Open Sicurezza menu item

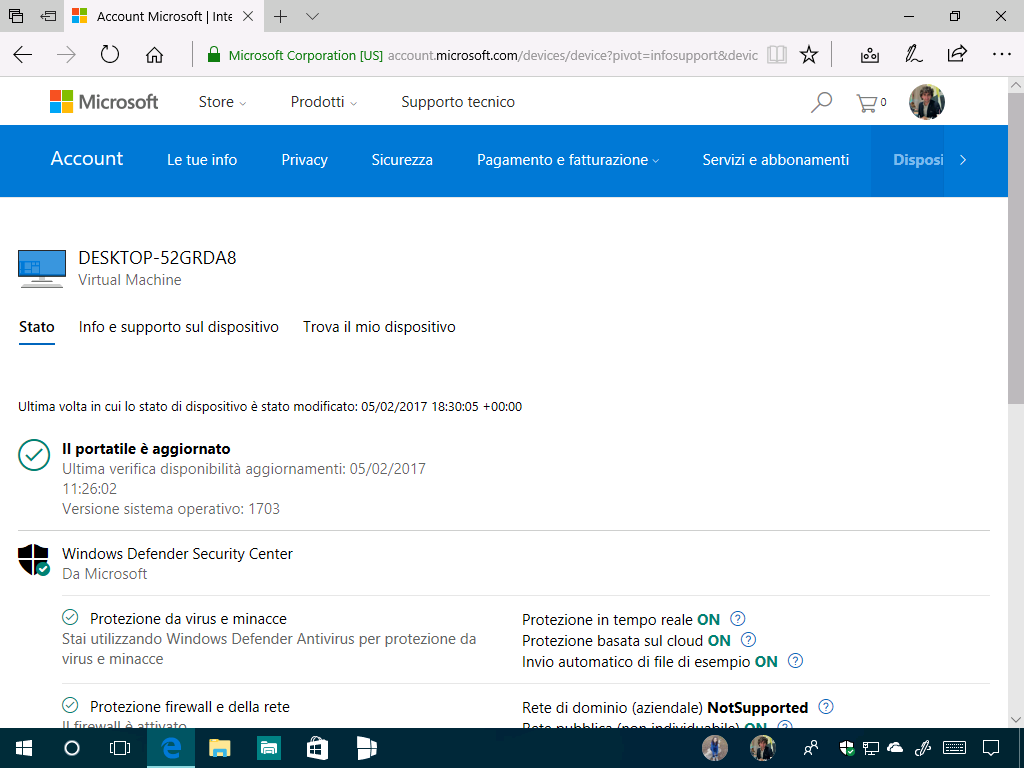[x=402, y=160]
